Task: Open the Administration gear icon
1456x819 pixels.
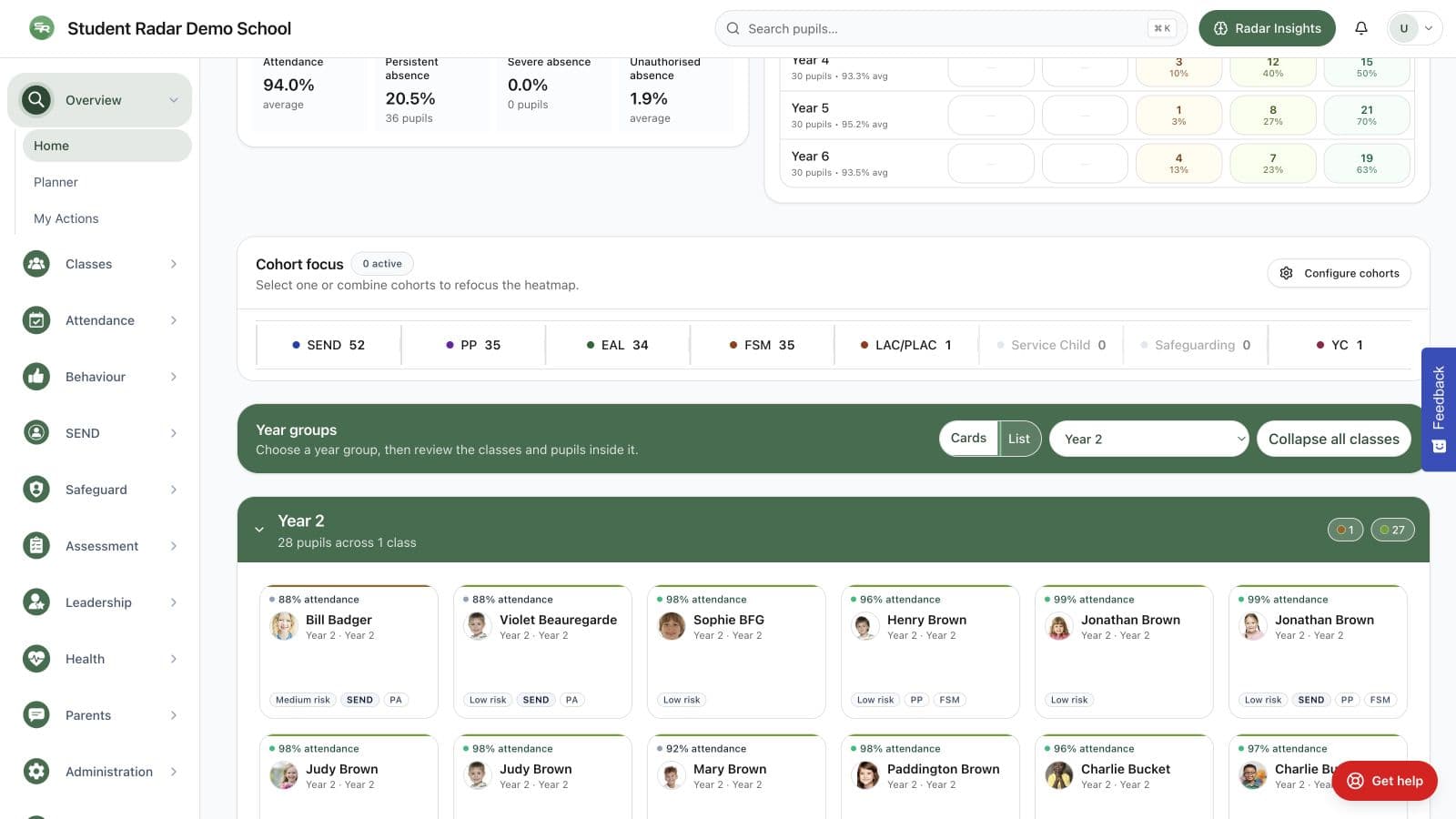Action: pyautogui.click(x=36, y=772)
